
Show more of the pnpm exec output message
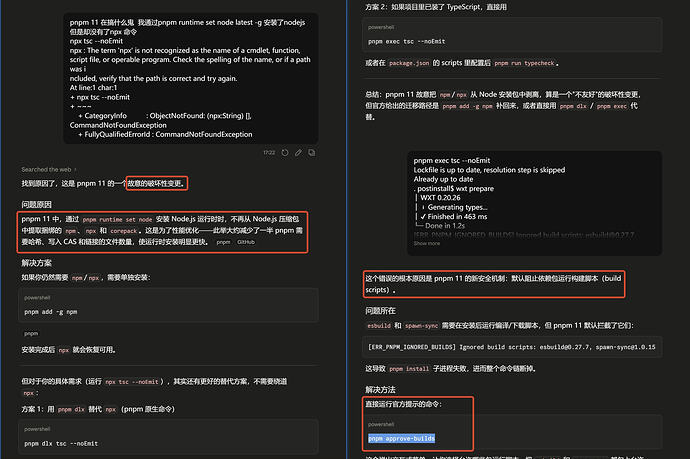coord(426,243)
